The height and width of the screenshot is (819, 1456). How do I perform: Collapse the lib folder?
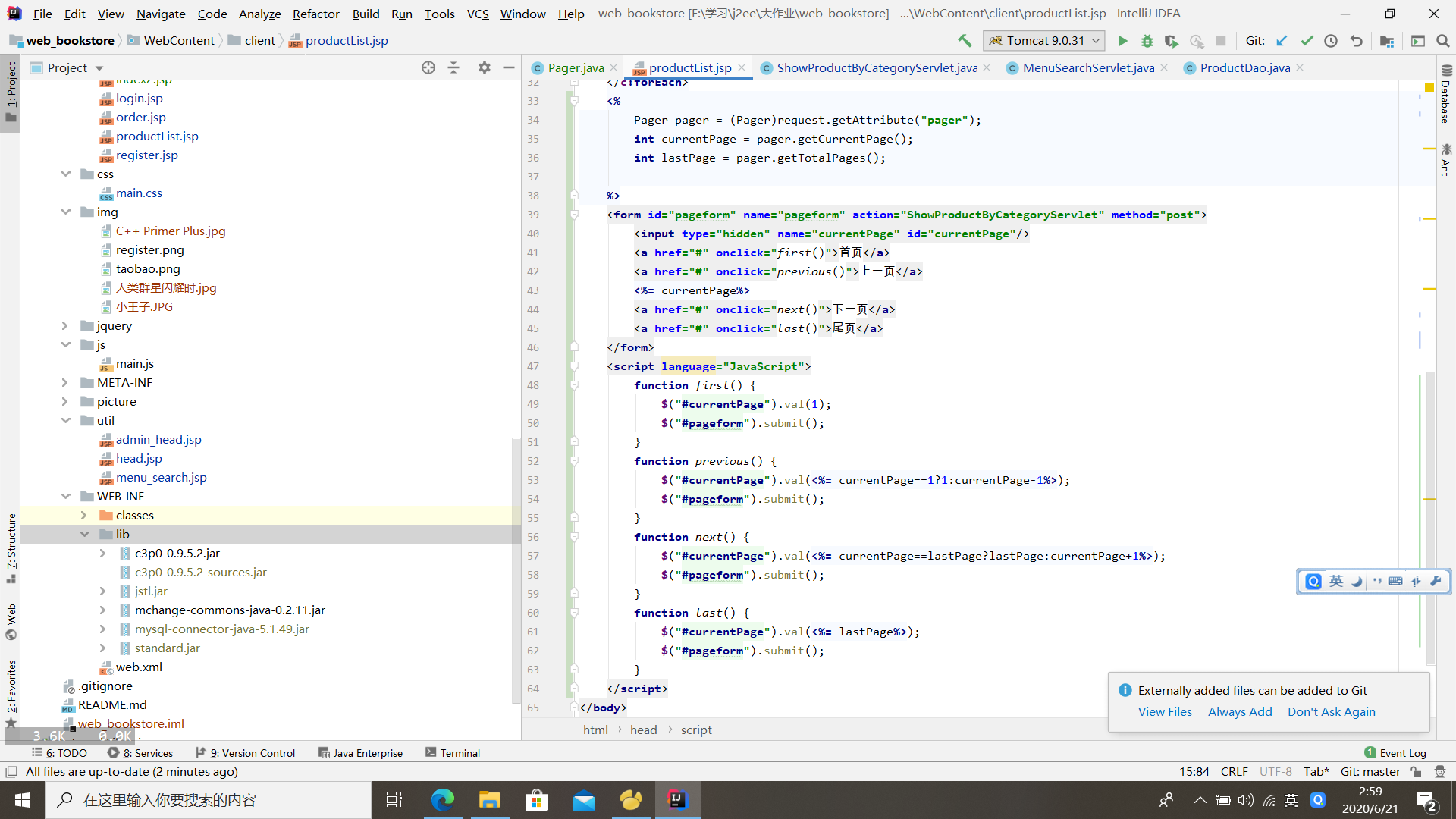[85, 535]
